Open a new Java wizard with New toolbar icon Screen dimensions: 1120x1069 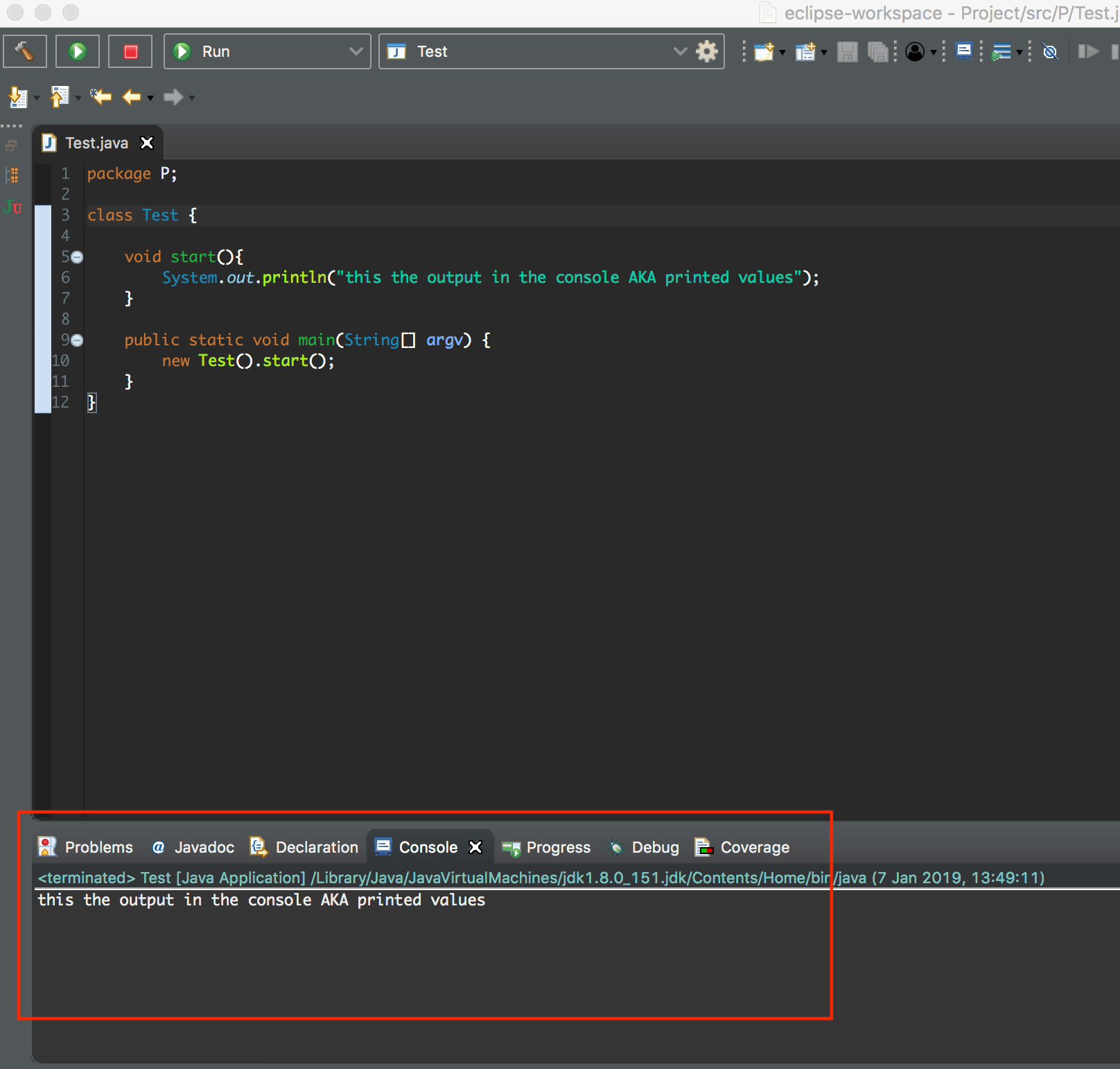tap(764, 51)
